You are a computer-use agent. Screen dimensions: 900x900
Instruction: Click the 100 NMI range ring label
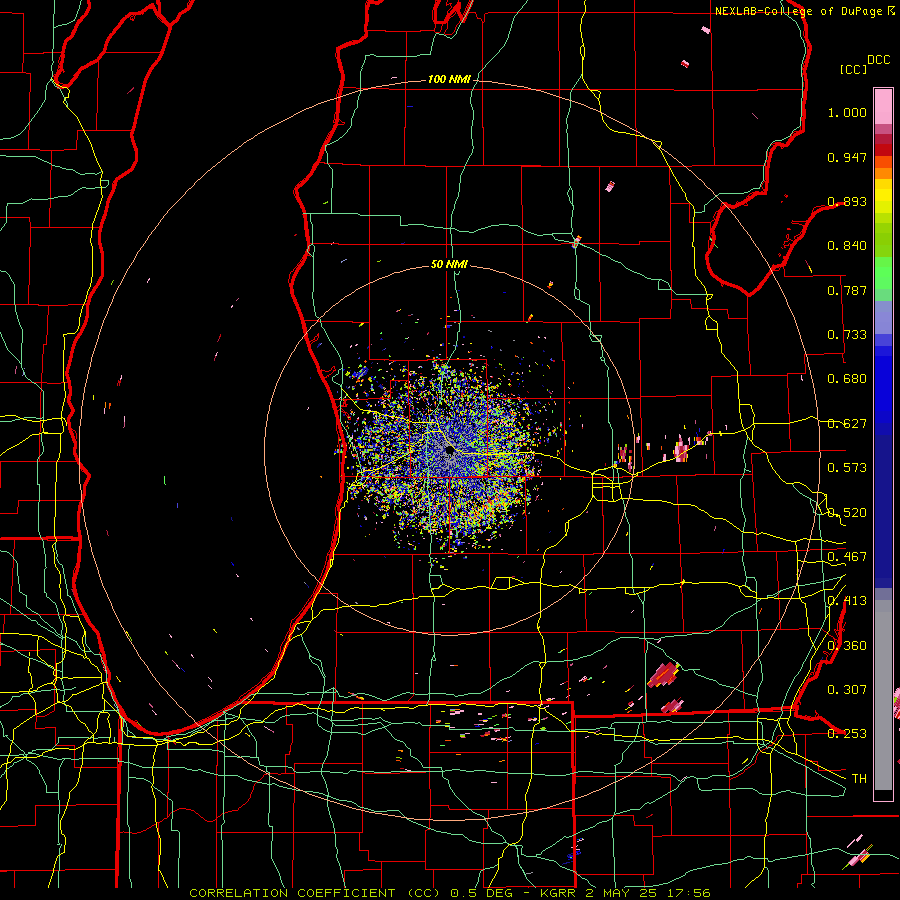(448, 79)
